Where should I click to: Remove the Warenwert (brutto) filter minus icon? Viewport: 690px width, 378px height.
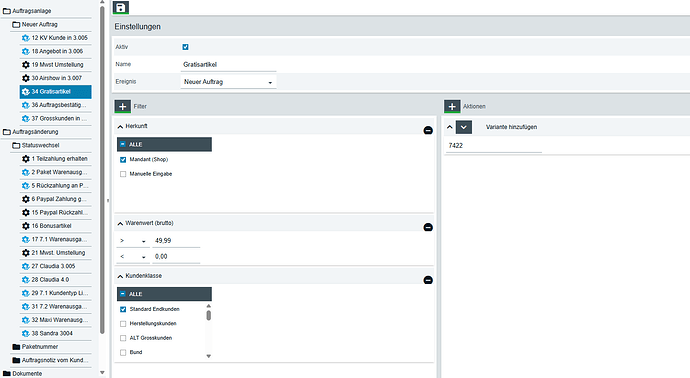point(428,227)
